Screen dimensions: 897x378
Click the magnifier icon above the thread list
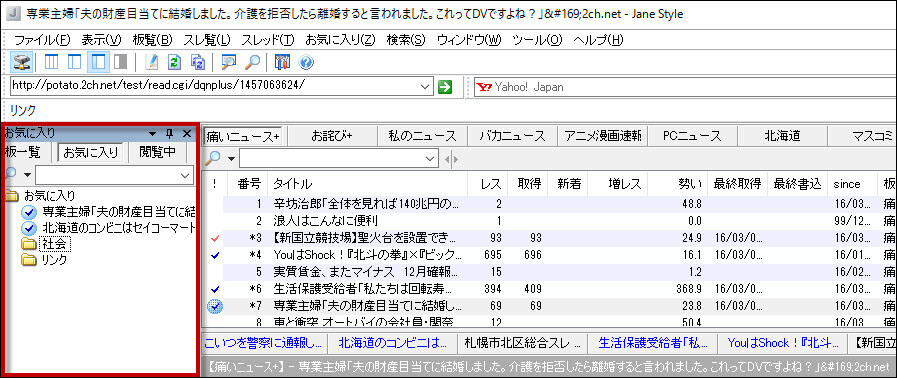213,158
